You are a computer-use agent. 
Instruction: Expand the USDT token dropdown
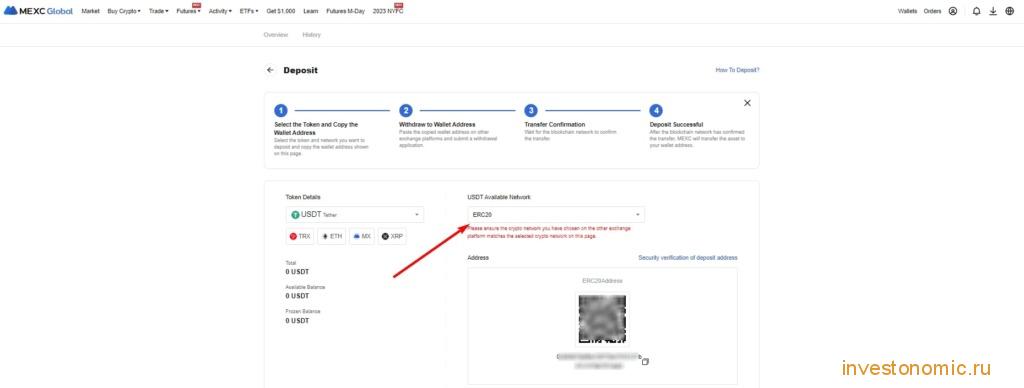(x=355, y=214)
